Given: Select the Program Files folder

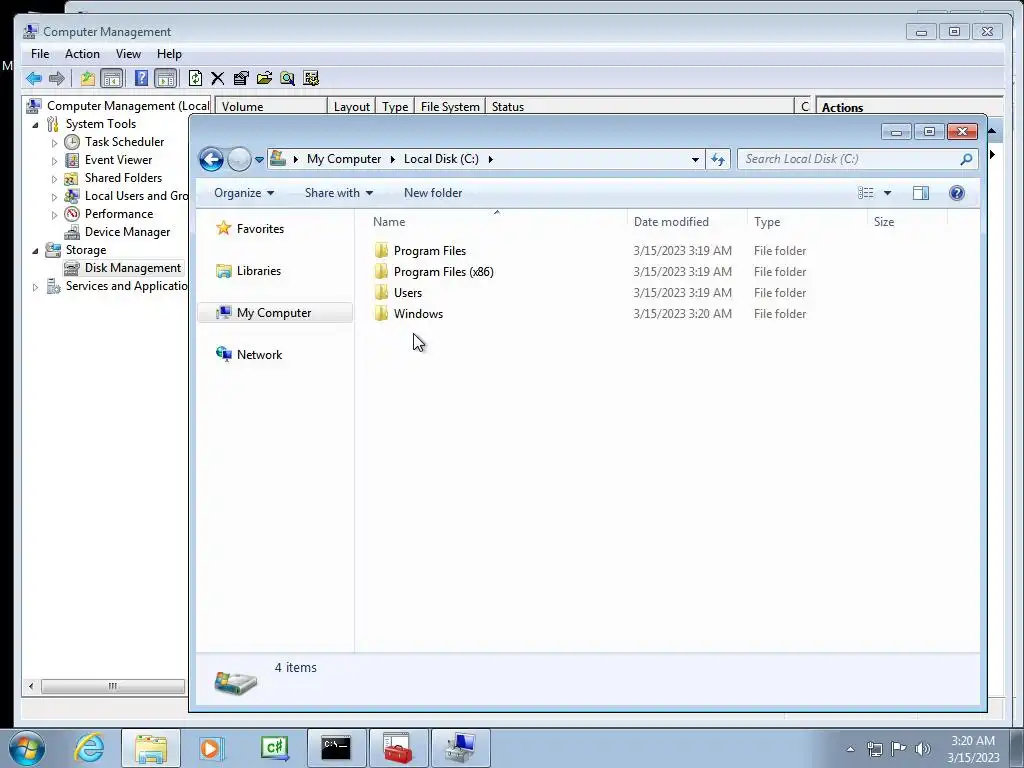Looking at the screenshot, I should (430, 251).
